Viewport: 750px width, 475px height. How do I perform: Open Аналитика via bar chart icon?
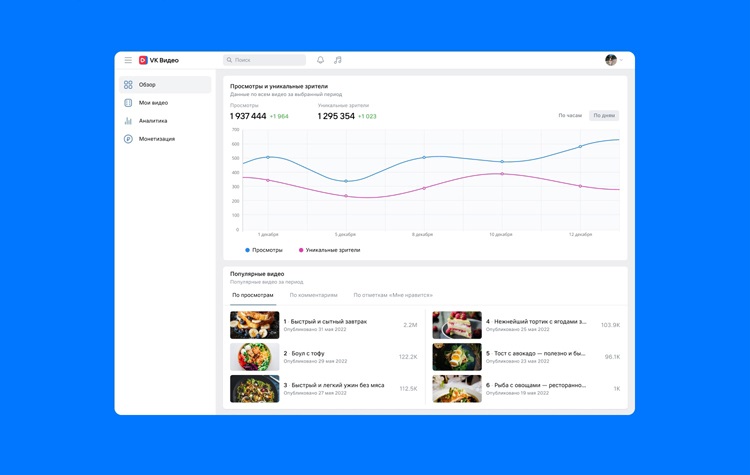tap(128, 121)
